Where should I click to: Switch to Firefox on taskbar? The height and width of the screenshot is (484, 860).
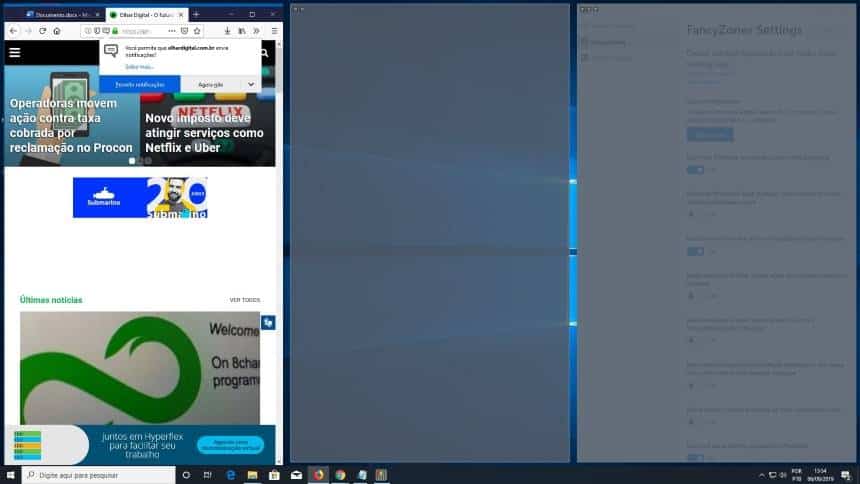[x=318, y=475]
